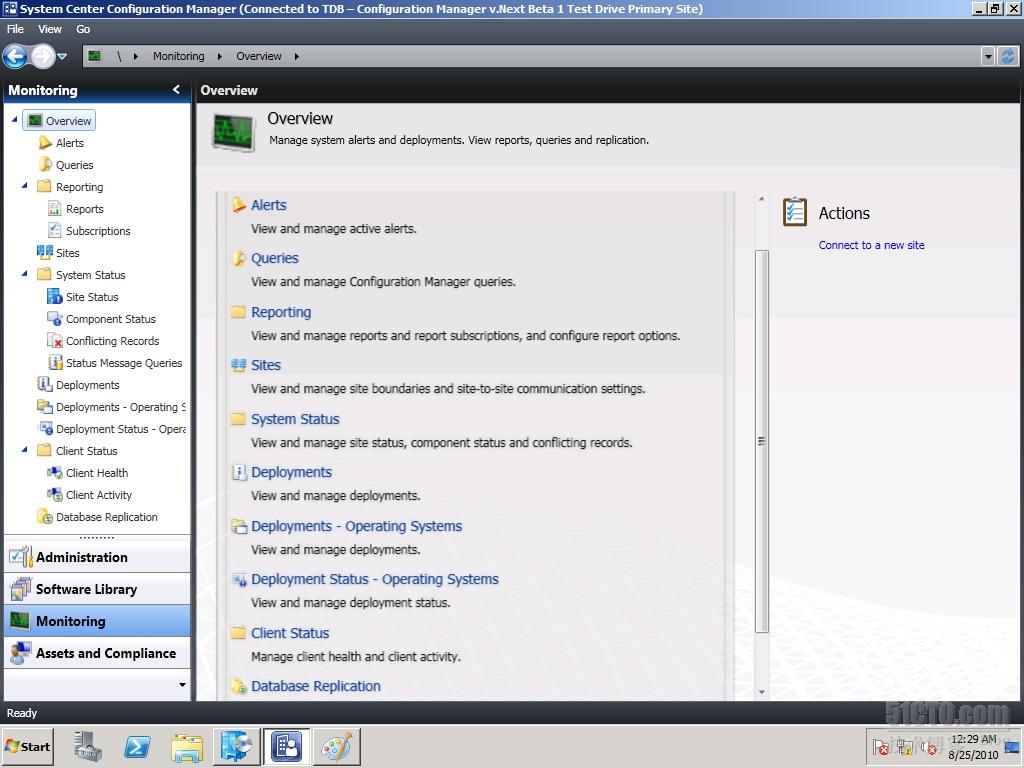The height and width of the screenshot is (768, 1024).
Task: Click the Back navigation arrow button
Action: click(x=15, y=57)
